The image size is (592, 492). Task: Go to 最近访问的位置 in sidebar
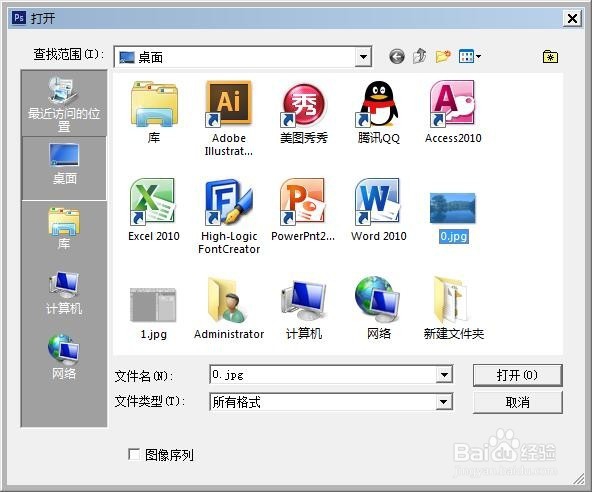[64, 103]
